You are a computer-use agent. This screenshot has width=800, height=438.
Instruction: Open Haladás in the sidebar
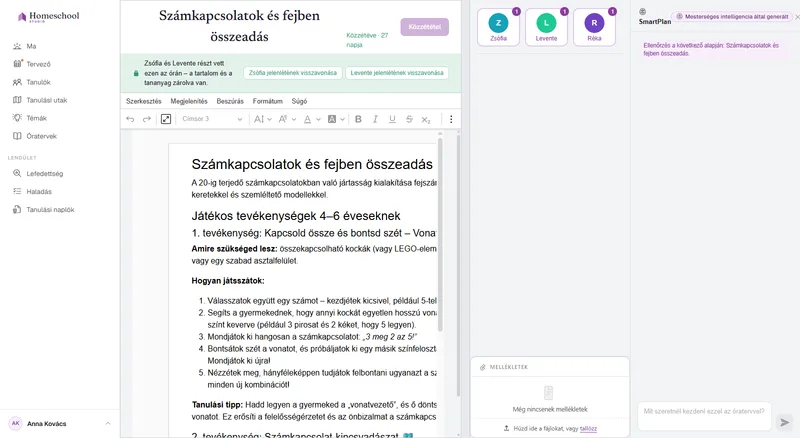pyautogui.click(x=39, y=191)
